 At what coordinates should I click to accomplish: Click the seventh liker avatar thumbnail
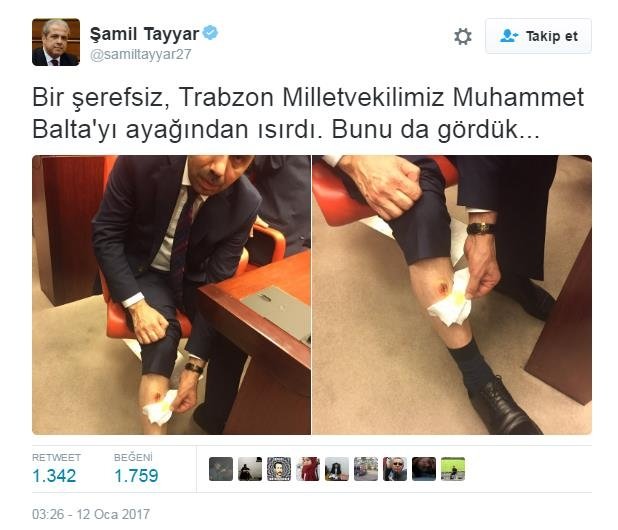395,469
